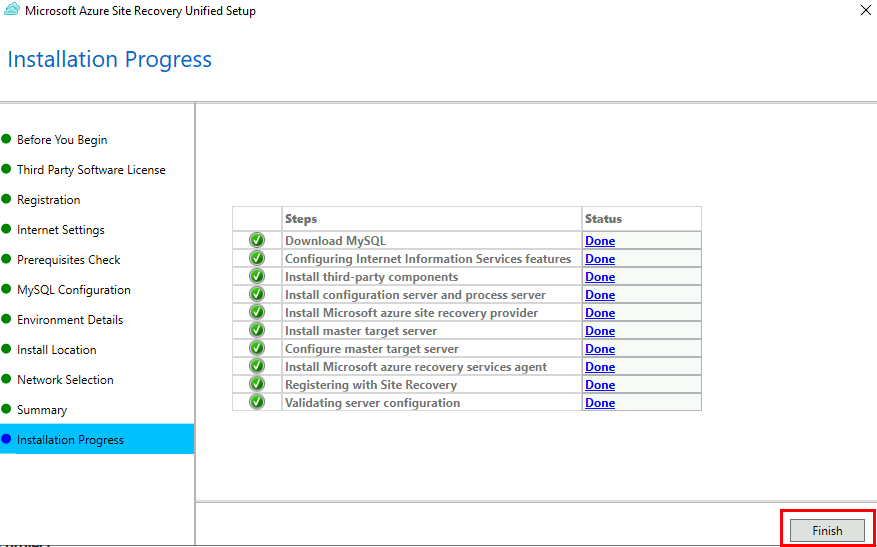Open Done link for azure site recovery provider
This screenshot has width=877, height=547.
[600, 313]
